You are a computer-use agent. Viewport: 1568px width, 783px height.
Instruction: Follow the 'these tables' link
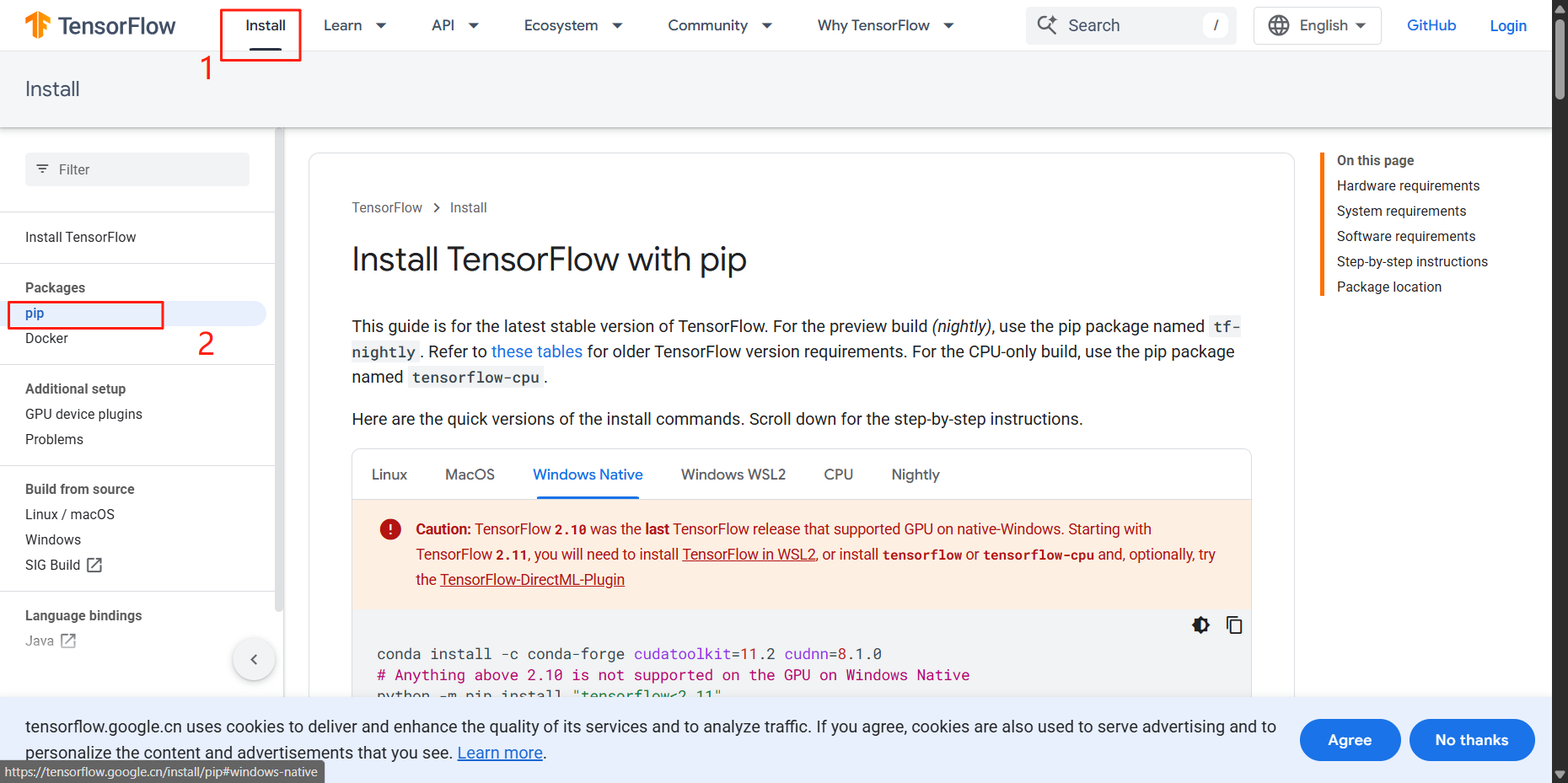pos(537,351)
